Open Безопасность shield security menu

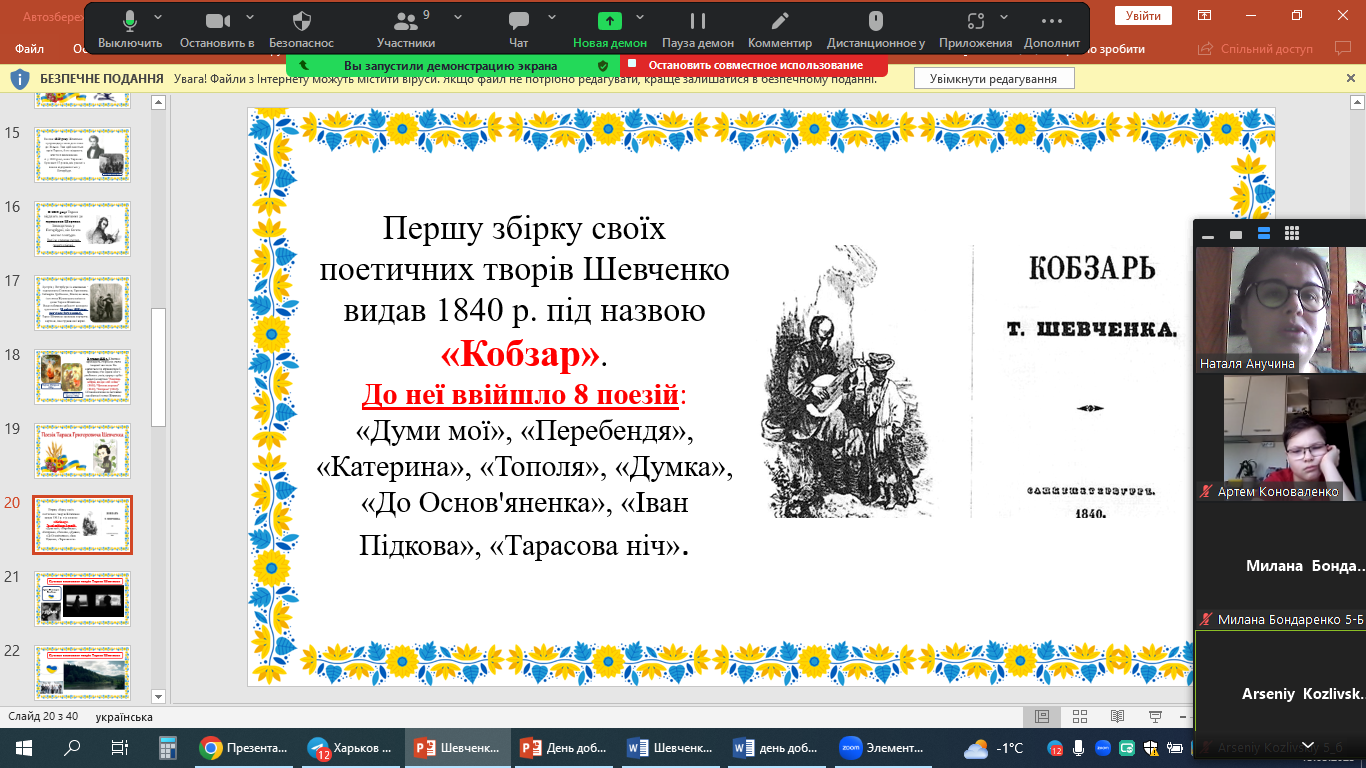pos(301,30)
